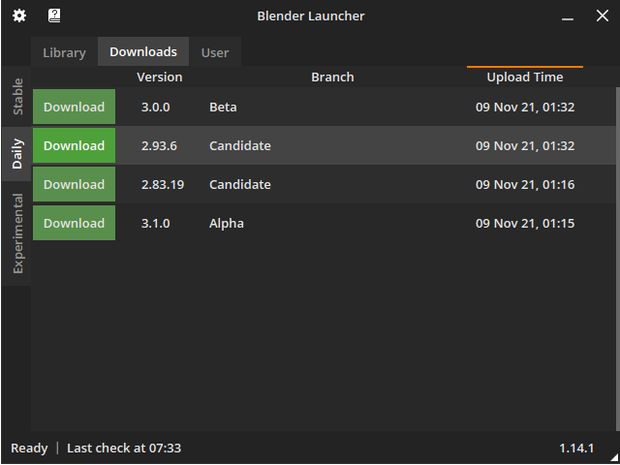The height and width of the screenshot is (465, 620).
Task: Download the 2.93.6 Candidate build
Action: (74, 146)
